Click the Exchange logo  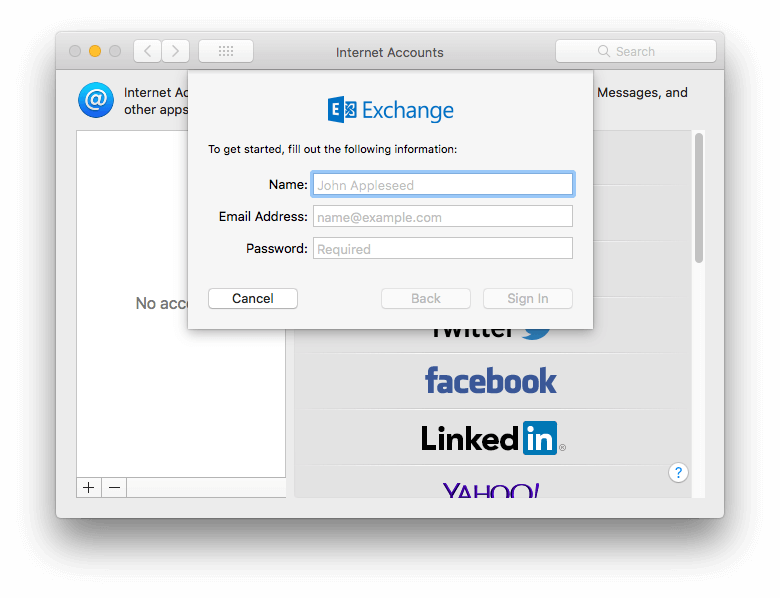pyautogui.click(x=390, y=110)
